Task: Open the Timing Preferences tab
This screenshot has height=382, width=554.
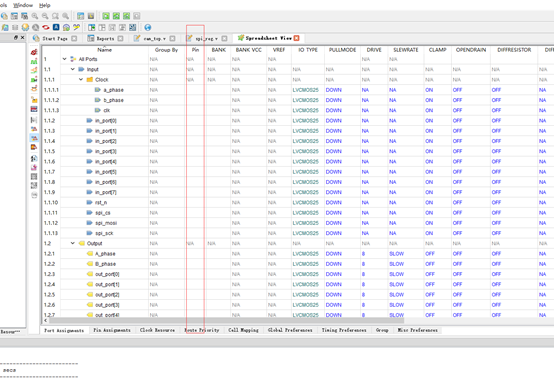Action: point(344,330)
